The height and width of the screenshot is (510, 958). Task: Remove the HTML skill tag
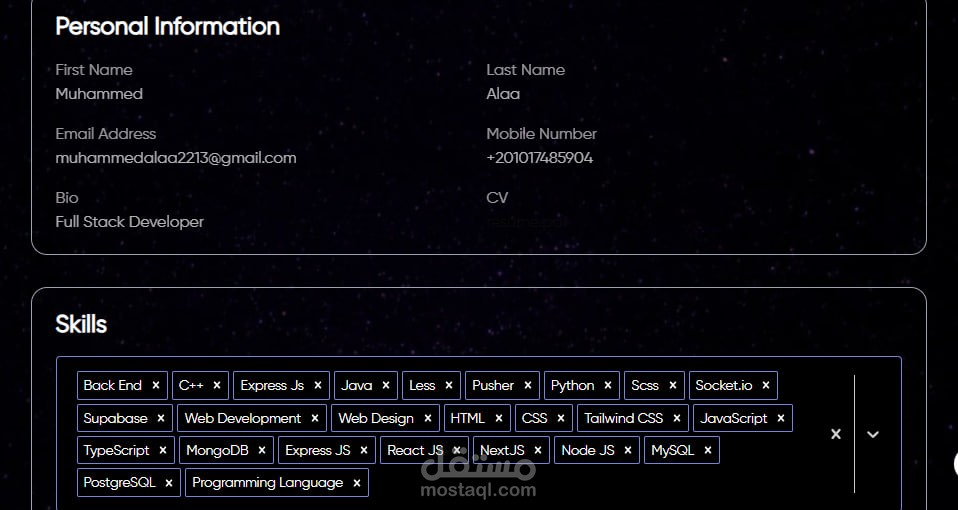(499, 418)
